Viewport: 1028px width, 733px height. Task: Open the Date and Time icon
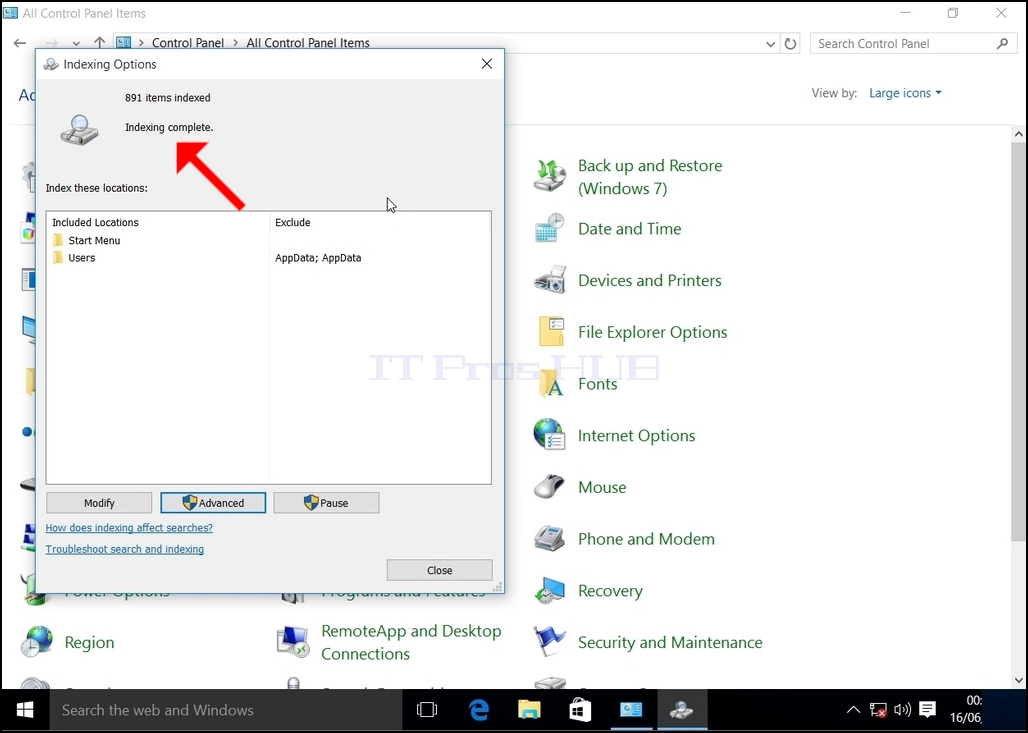point(549,228)
